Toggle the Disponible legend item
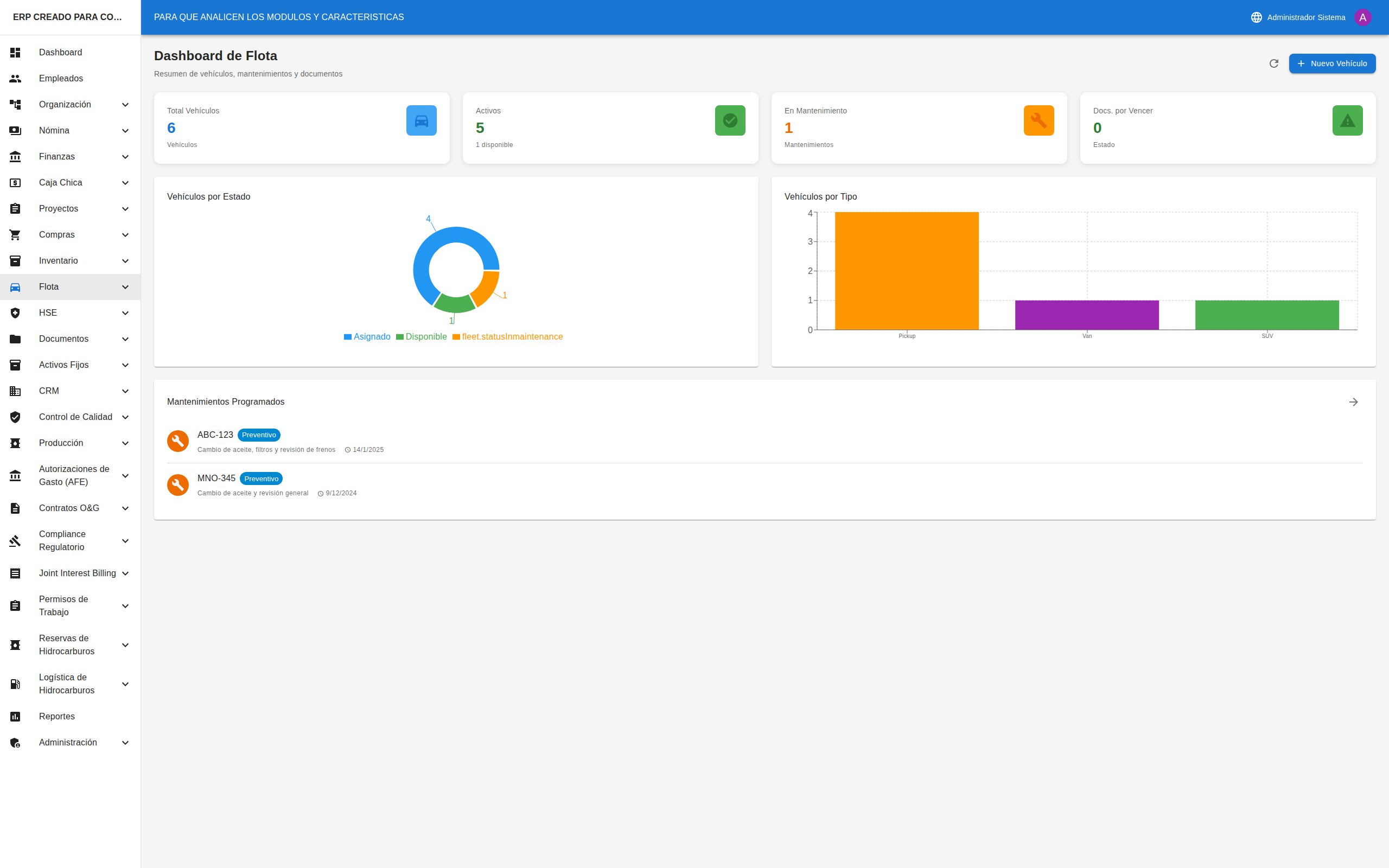Screen dimensions: 1389x868 tap(422, 336)
